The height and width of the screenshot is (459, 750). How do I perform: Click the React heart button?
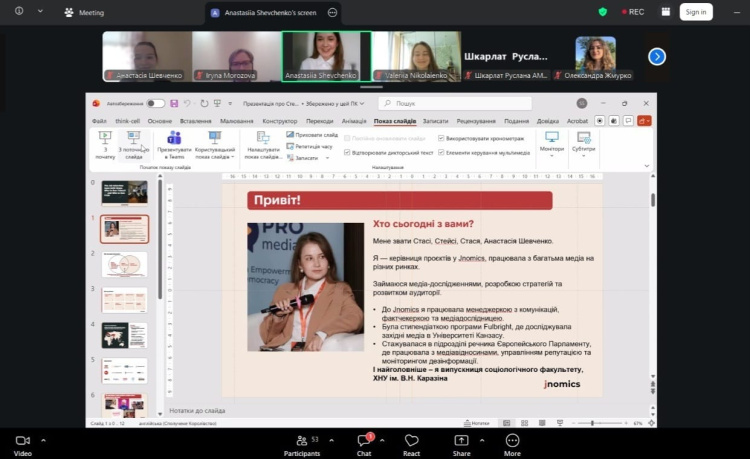tap(411, 445)
